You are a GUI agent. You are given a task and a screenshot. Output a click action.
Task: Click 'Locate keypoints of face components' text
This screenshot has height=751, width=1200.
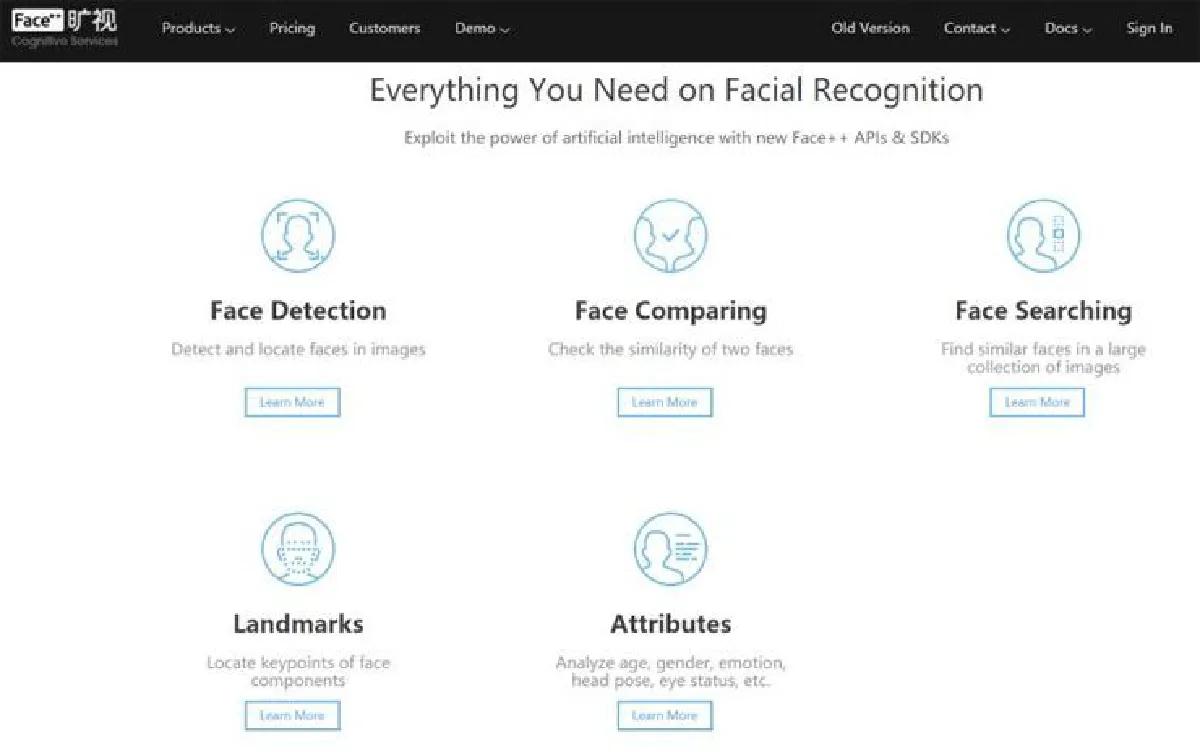coord(298,671)
